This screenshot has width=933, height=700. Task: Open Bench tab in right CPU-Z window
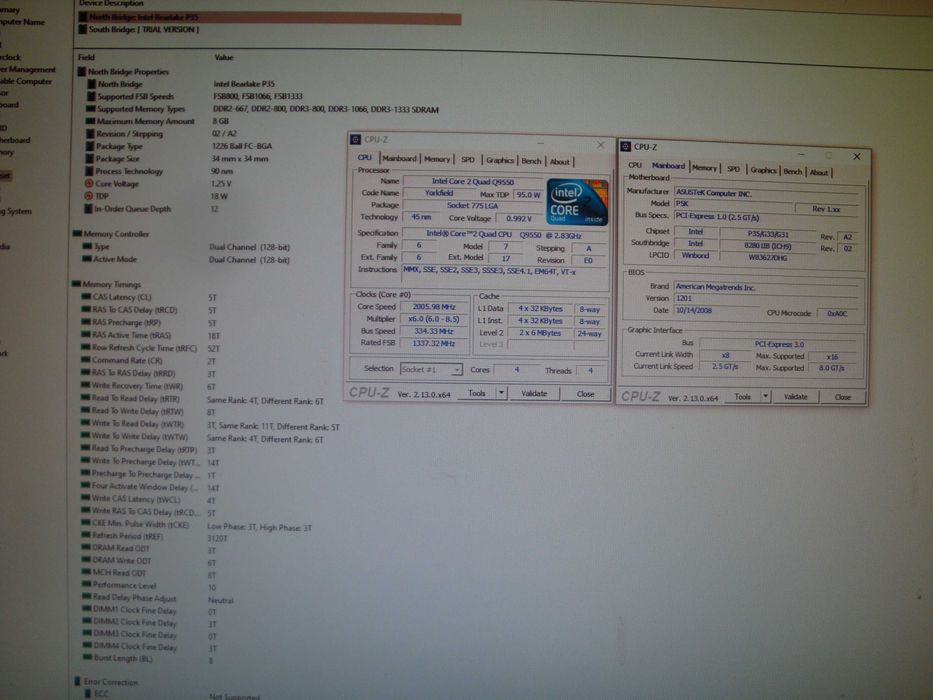pyautogui.click(x=793, y=171)
